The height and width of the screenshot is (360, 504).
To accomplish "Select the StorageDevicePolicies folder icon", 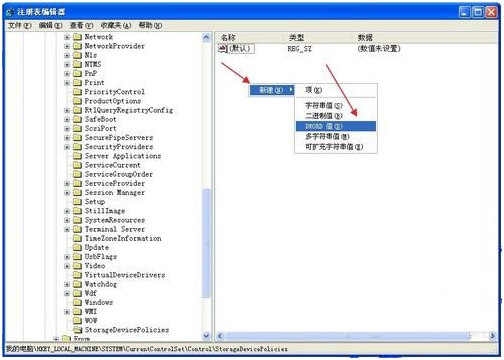I will (77, 330).
